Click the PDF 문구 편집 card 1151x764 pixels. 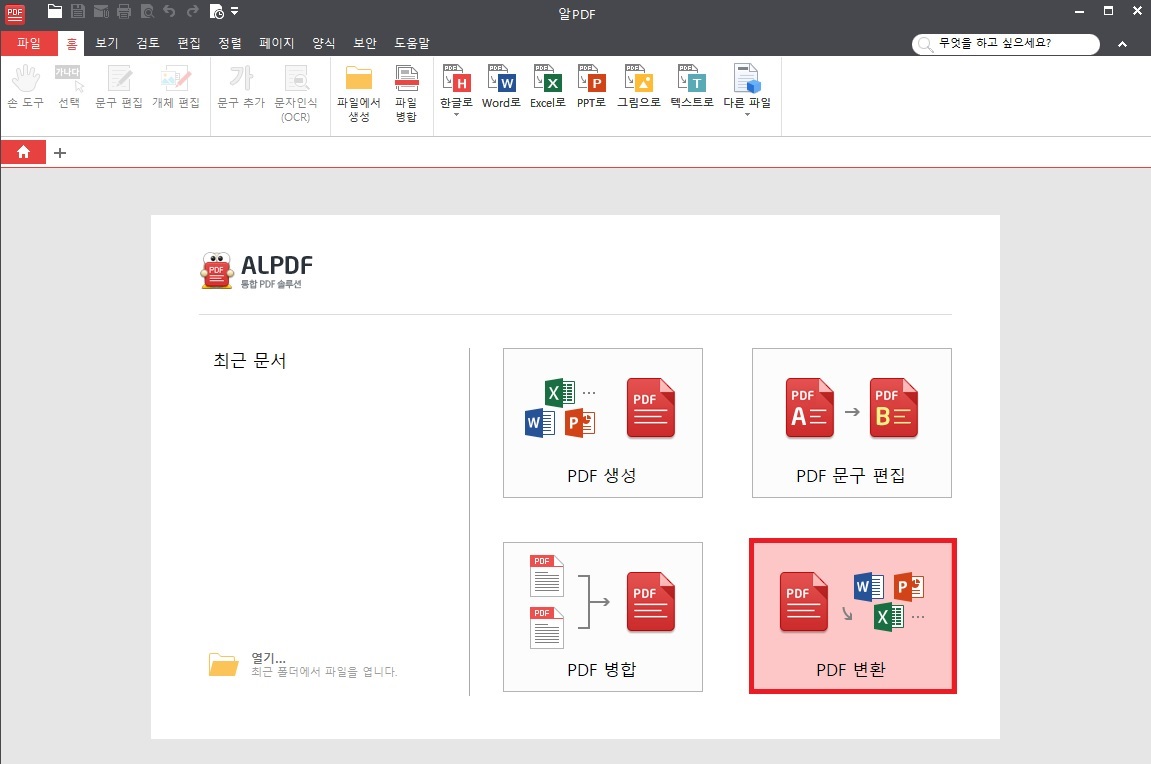point(852,423)
